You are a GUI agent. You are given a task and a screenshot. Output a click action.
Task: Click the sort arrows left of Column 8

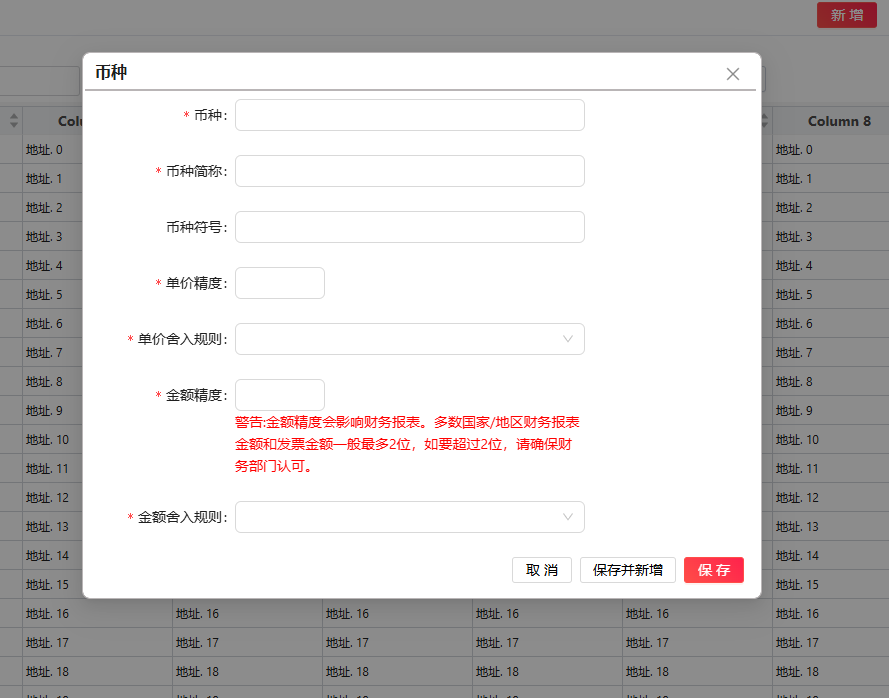(x=764, y=121)
